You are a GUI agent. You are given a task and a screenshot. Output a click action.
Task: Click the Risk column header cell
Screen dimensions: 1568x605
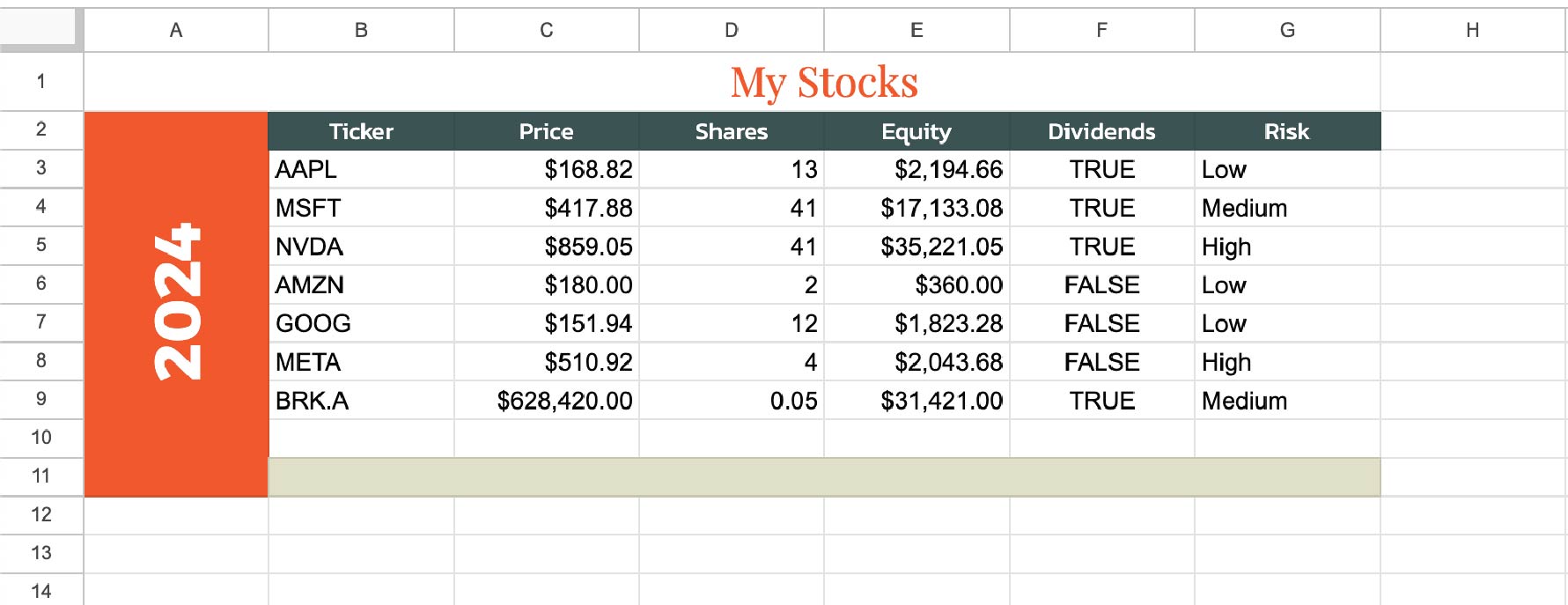(1286, 131)
